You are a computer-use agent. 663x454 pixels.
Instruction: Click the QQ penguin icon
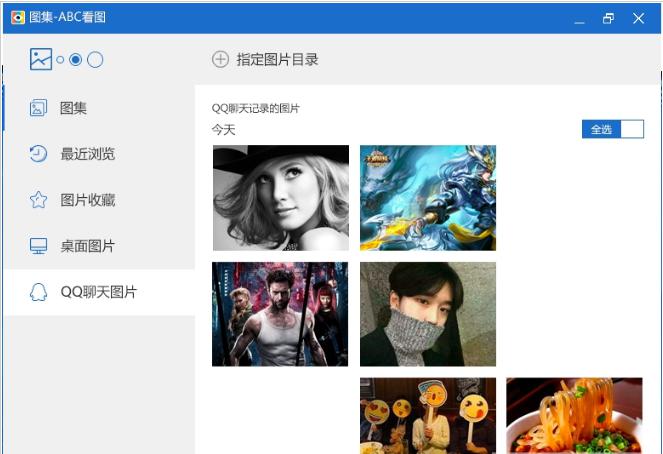[x=38, y=292]
